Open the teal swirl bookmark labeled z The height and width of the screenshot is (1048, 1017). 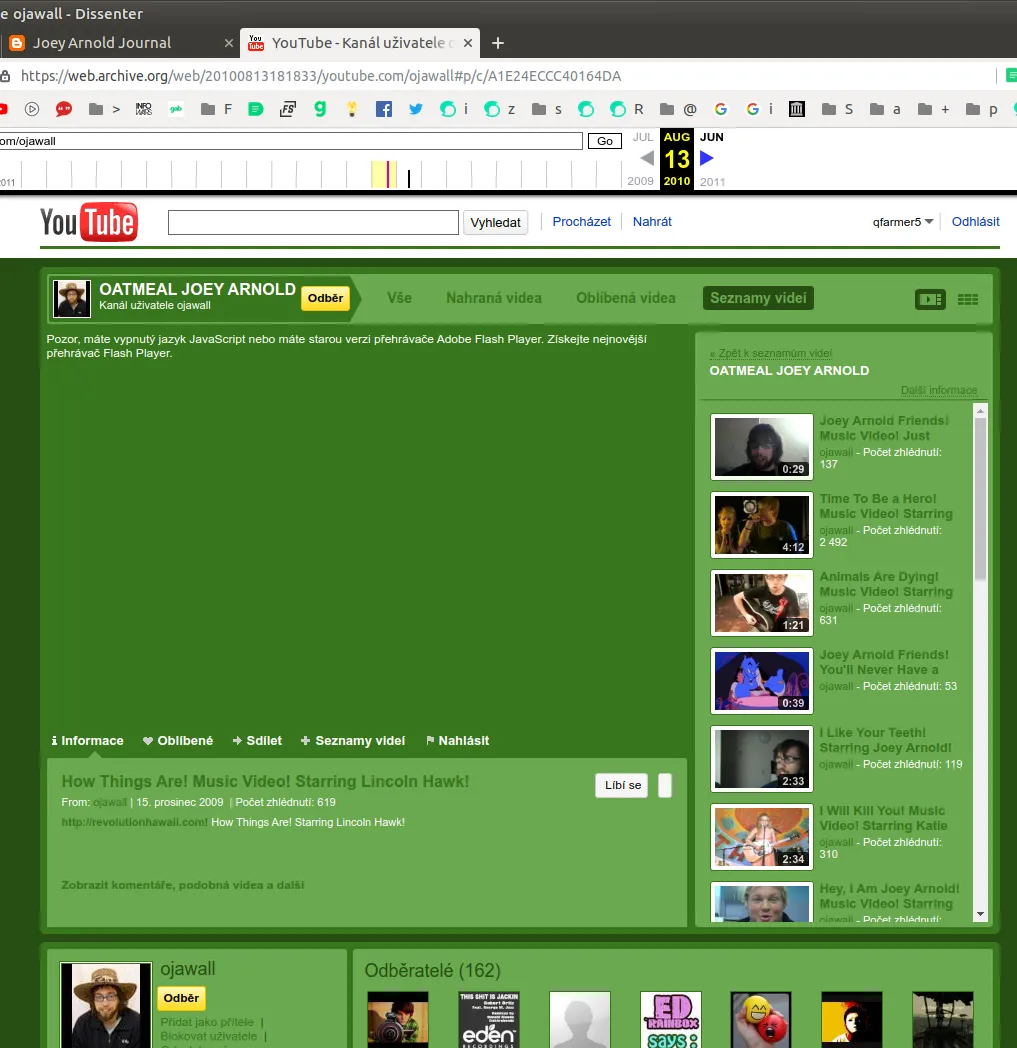[x=499, y=109]
